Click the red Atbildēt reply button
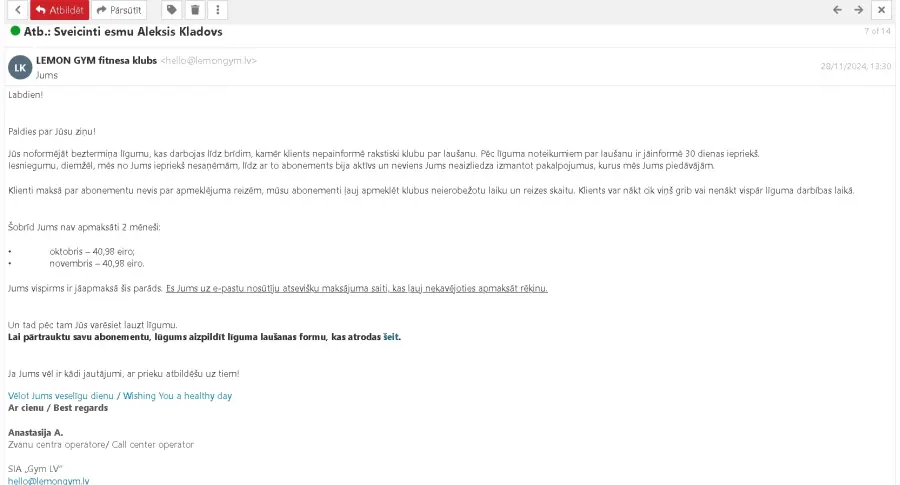900x485 pixels. point(60,10)
